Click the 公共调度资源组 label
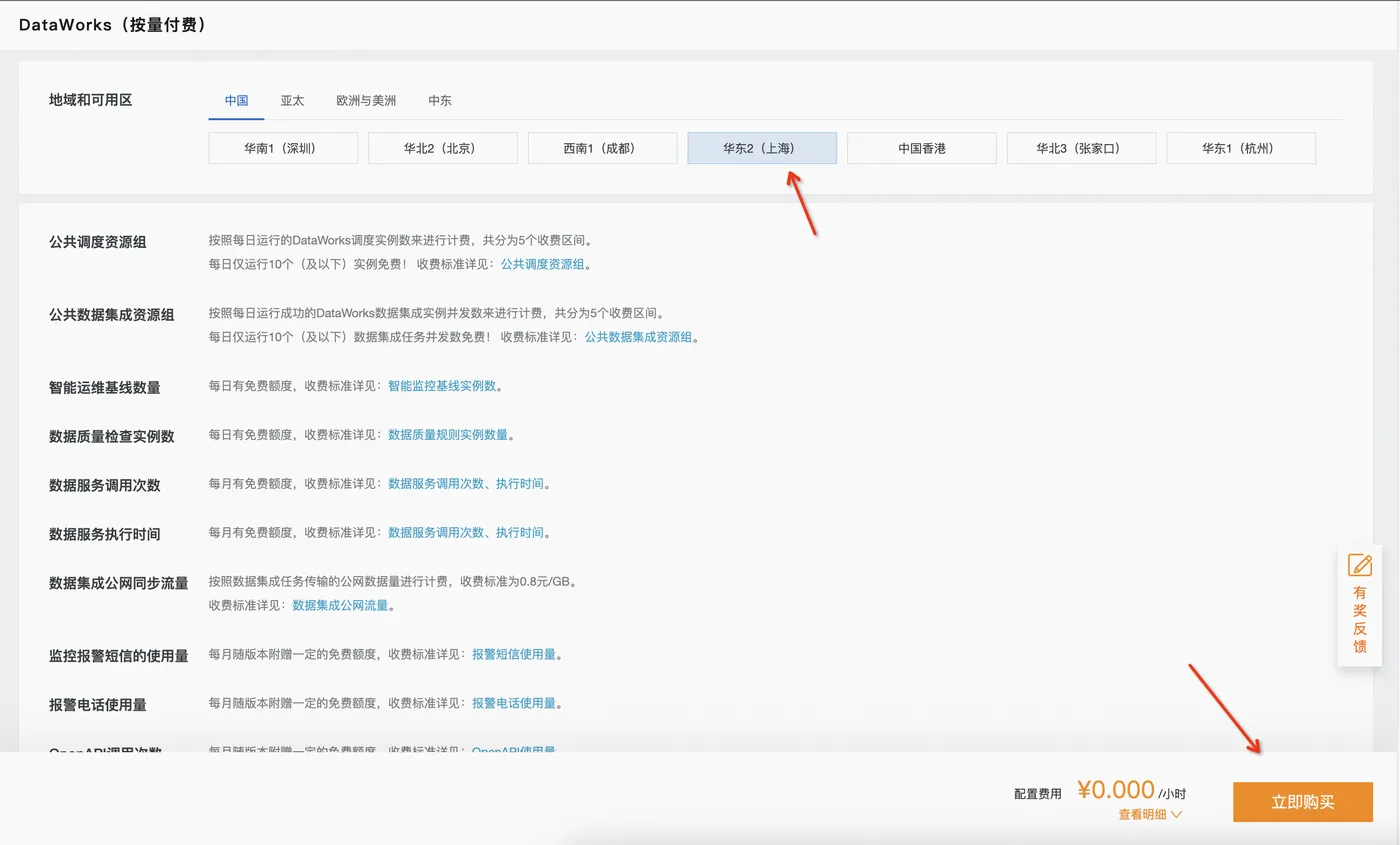The image size is (1400, 845). pyautogui.click(x=98, y=242)
